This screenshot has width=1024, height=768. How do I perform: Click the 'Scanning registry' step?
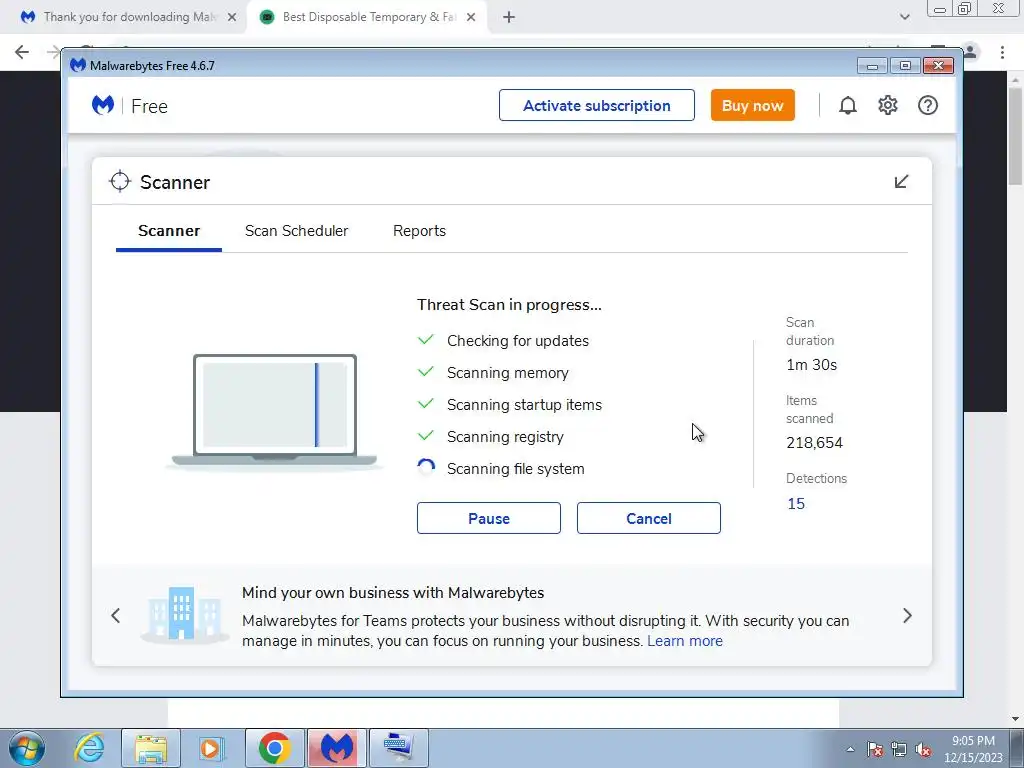[505, 437]
